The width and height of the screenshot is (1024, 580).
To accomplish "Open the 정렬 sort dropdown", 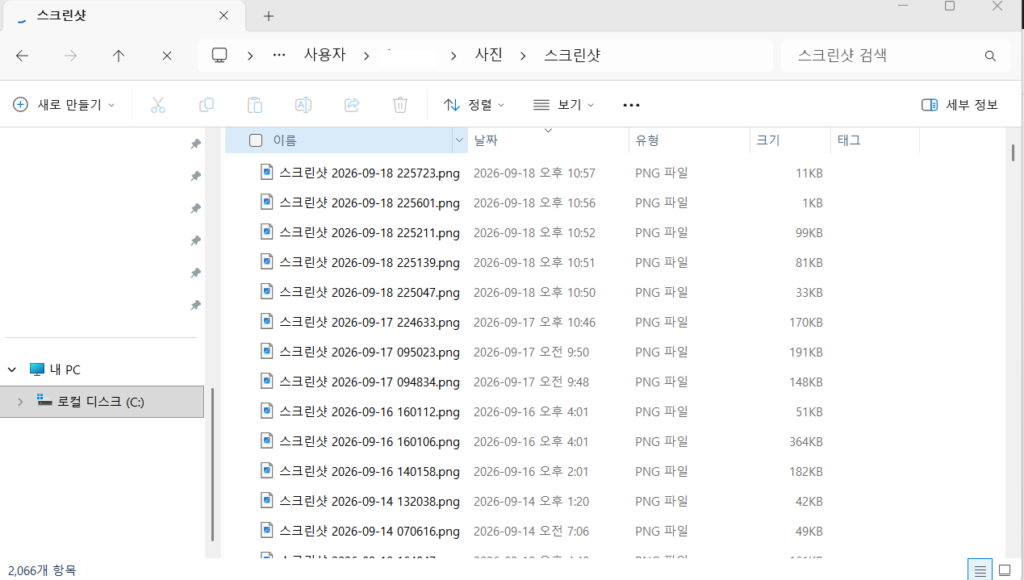I will (x=474, y=105).
